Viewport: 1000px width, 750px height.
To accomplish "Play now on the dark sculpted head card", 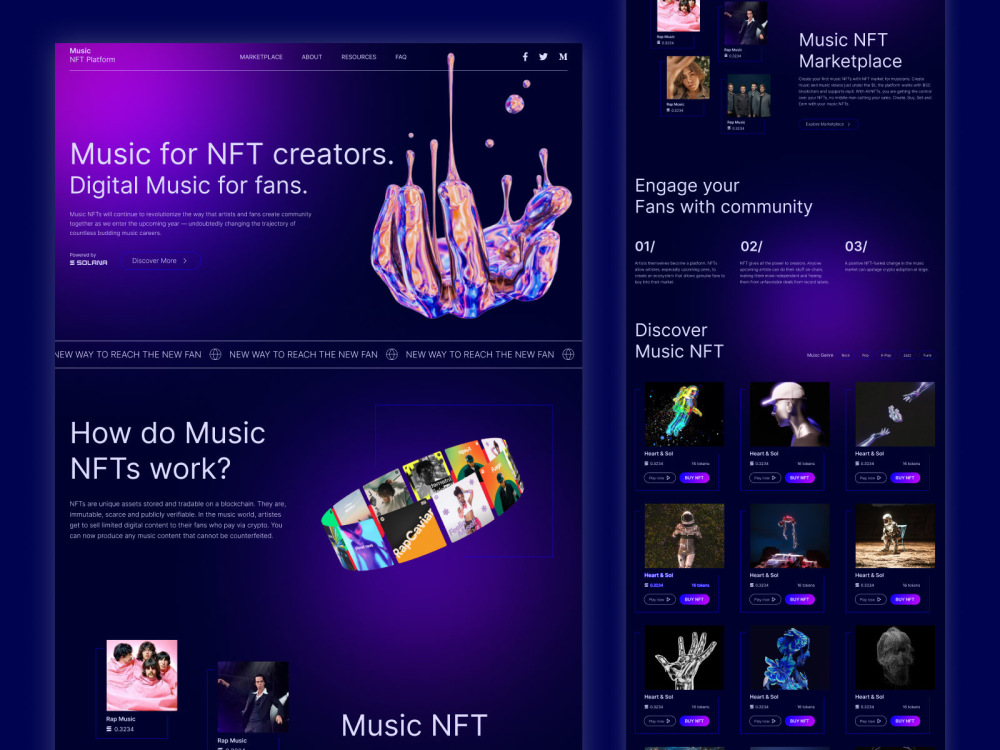I will coord(871,721).
